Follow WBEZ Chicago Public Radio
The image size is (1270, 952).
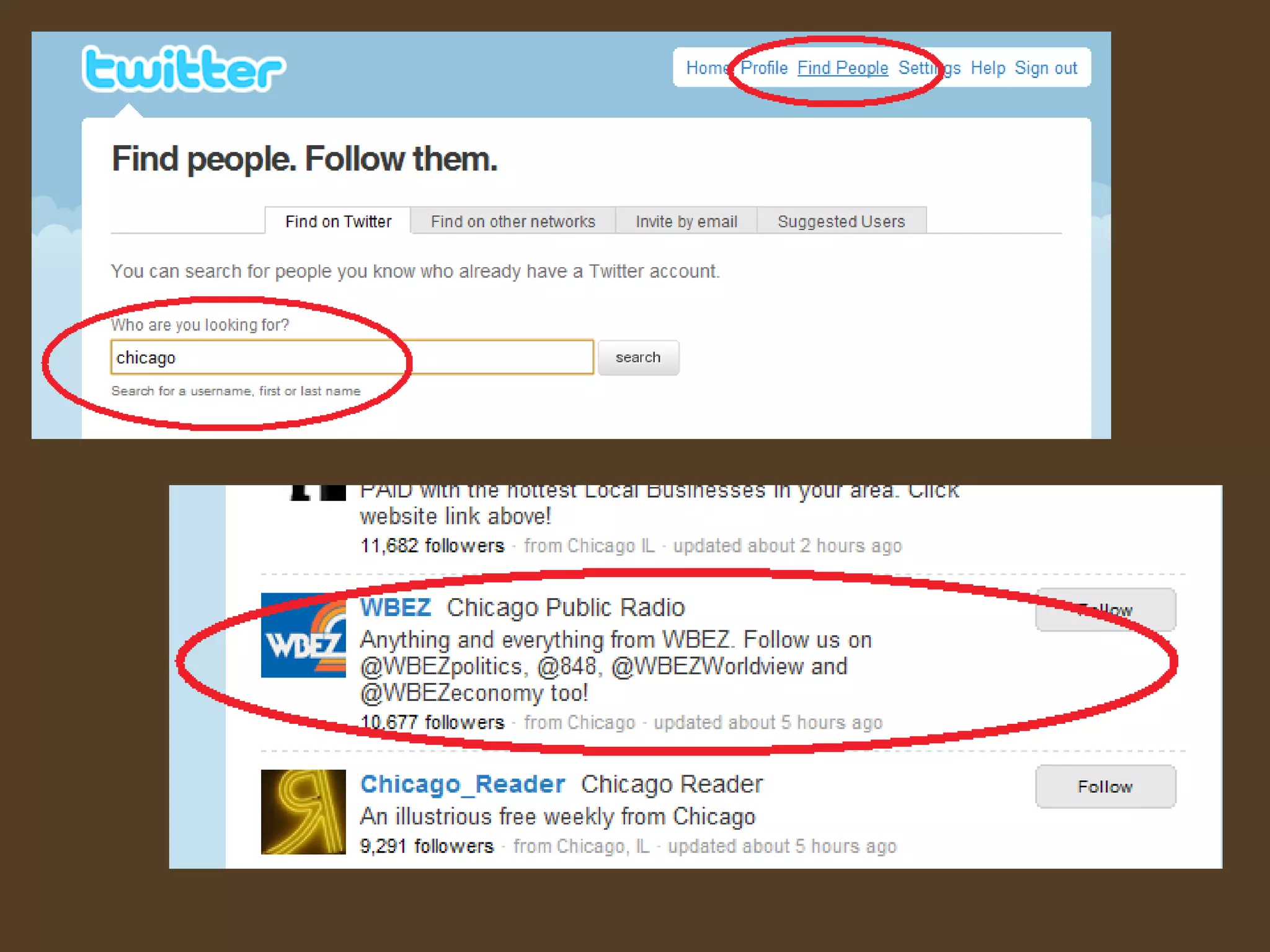(1105, 610)
